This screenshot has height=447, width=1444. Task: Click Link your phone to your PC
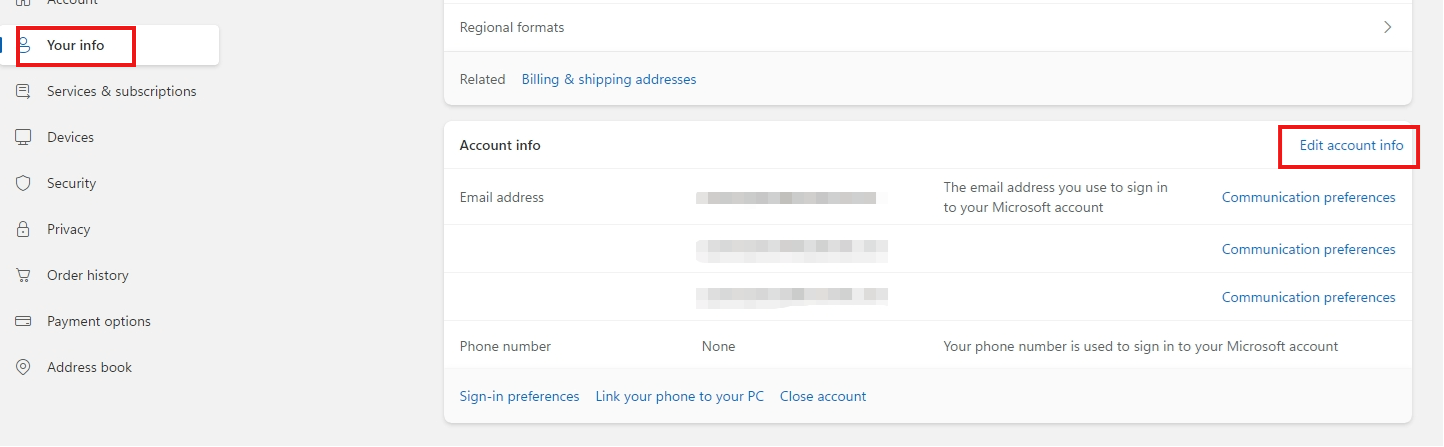(679, 396)
